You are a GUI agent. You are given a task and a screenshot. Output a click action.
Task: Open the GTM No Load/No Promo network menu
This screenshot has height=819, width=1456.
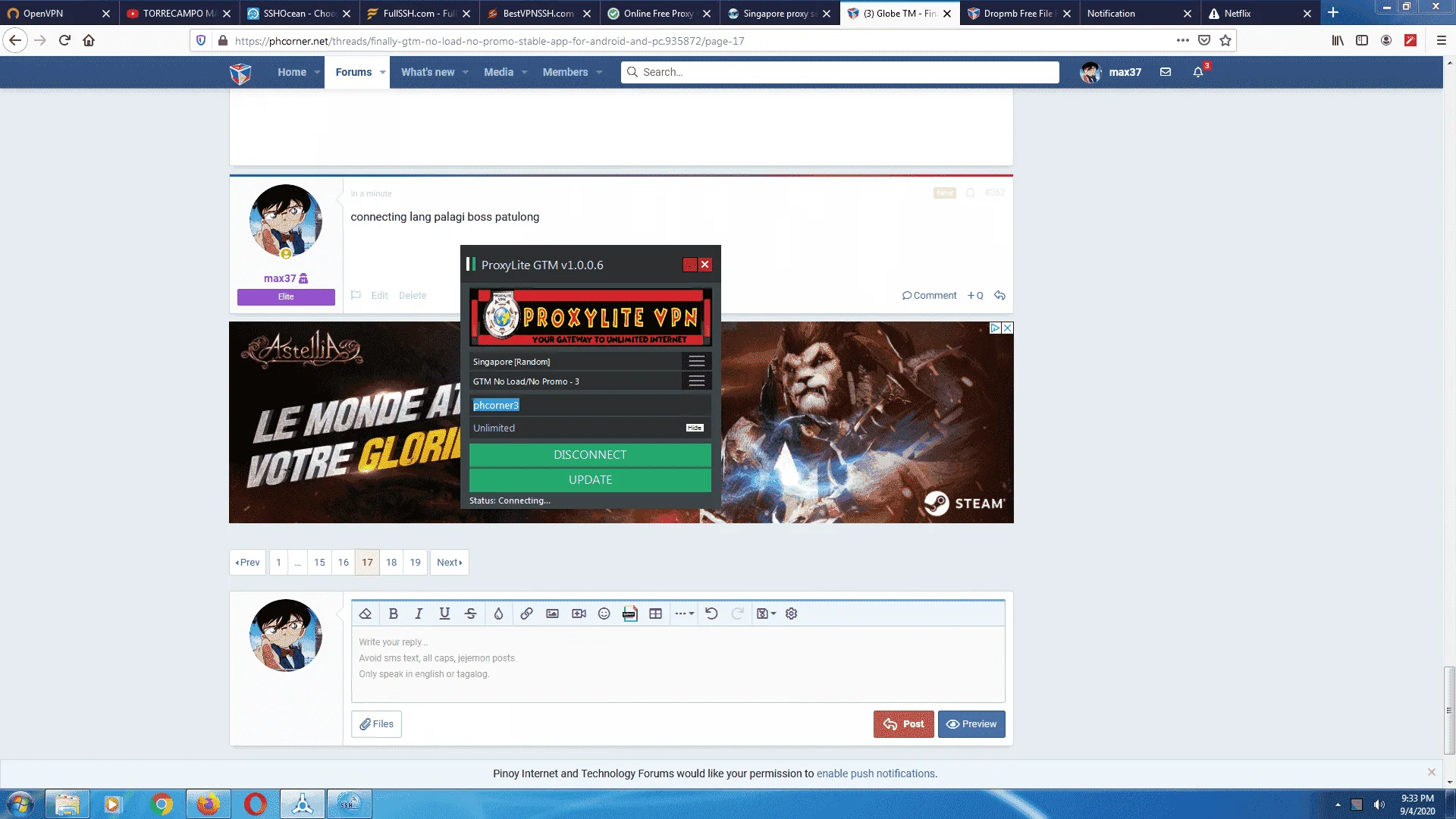click(x=697, y=381)
